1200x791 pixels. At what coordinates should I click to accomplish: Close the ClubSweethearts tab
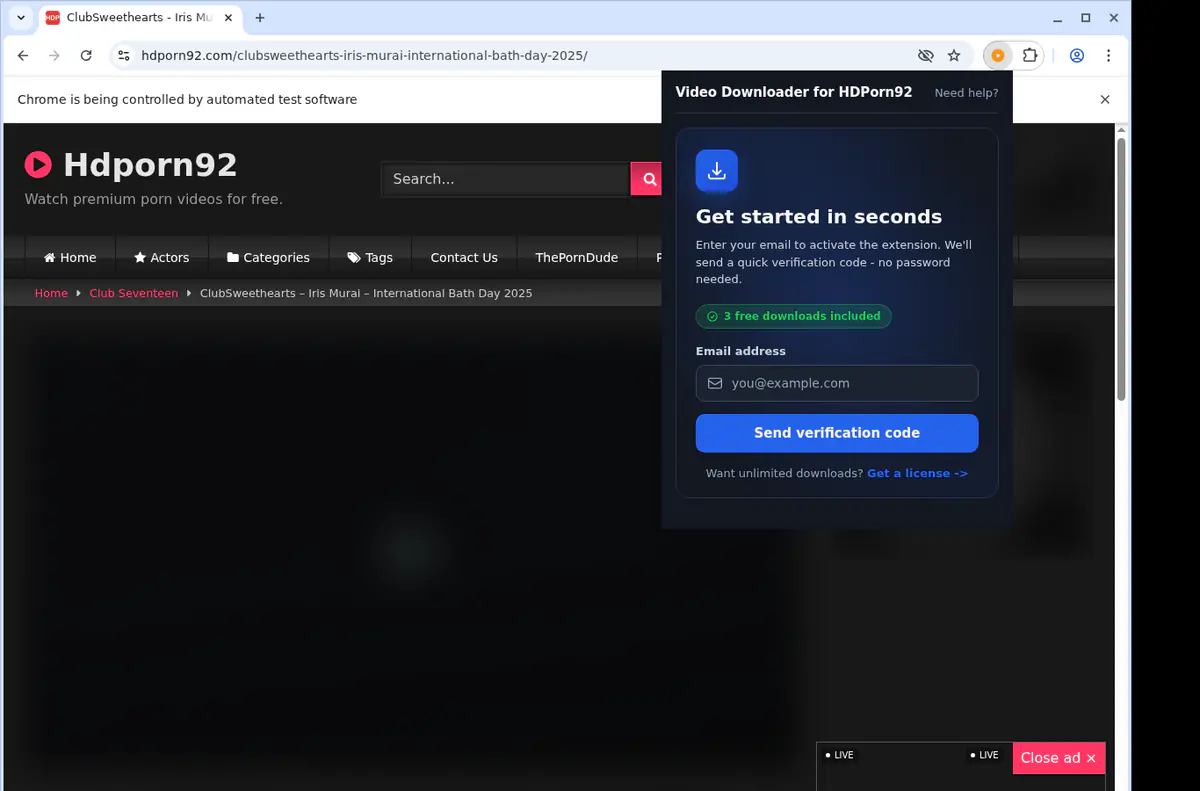[226, 18]
